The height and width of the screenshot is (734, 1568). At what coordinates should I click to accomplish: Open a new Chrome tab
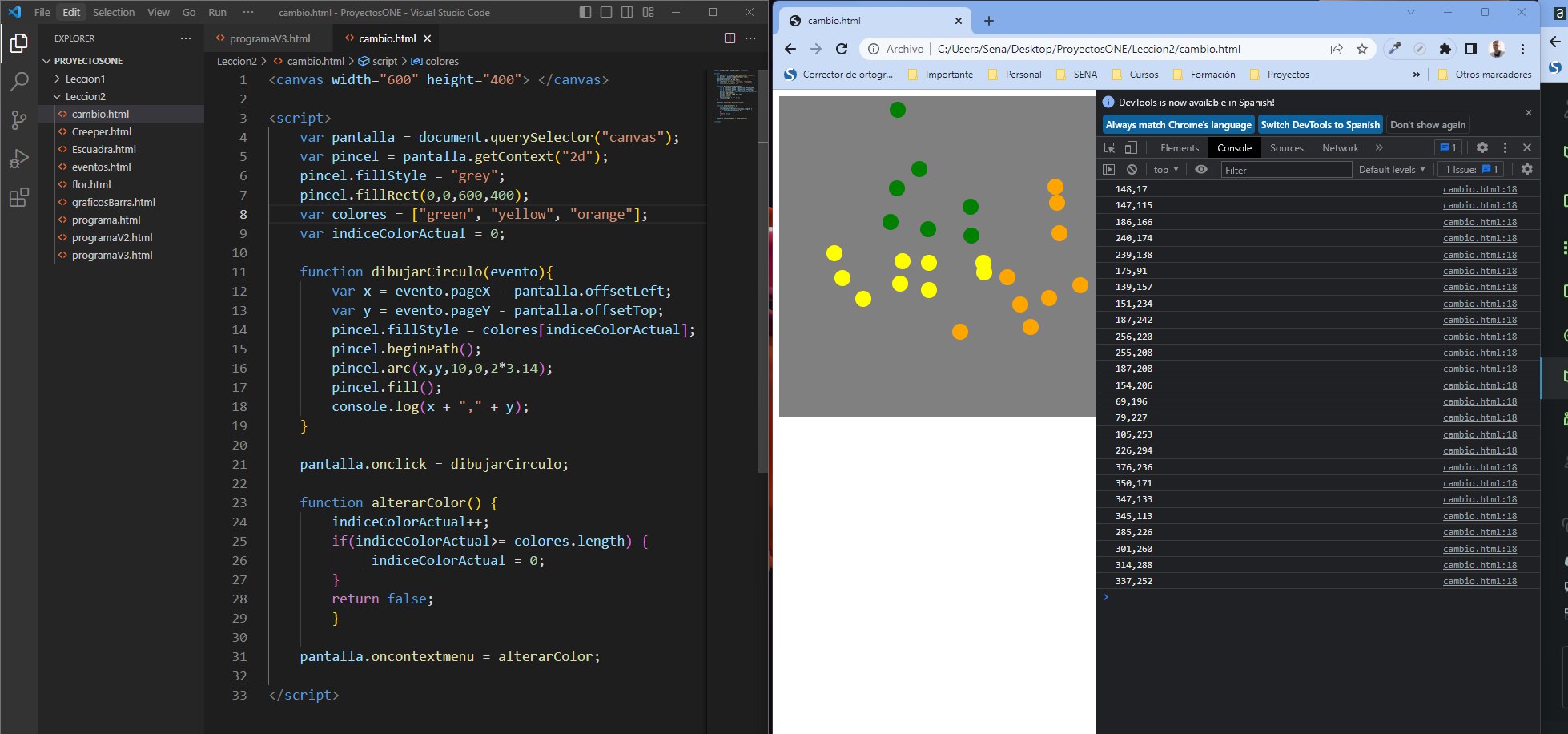tap(989, 21)
